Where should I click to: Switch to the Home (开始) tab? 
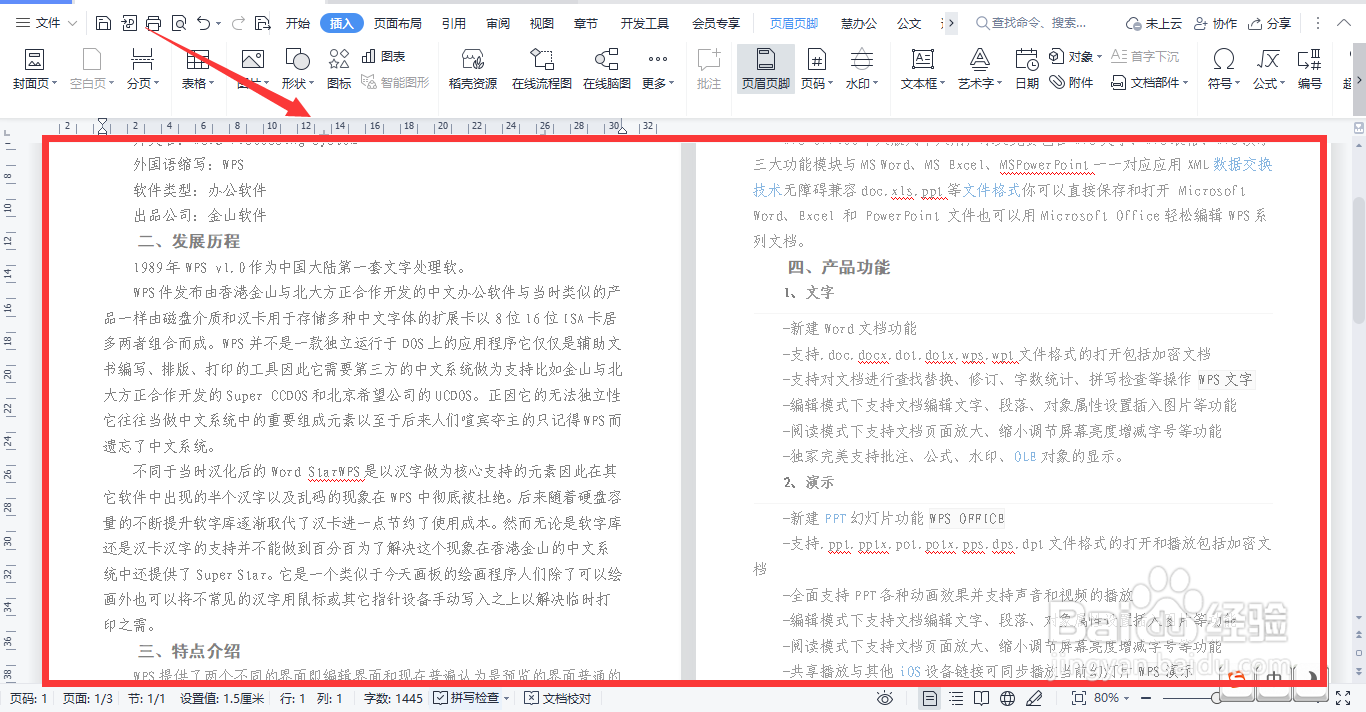point(297,23)
